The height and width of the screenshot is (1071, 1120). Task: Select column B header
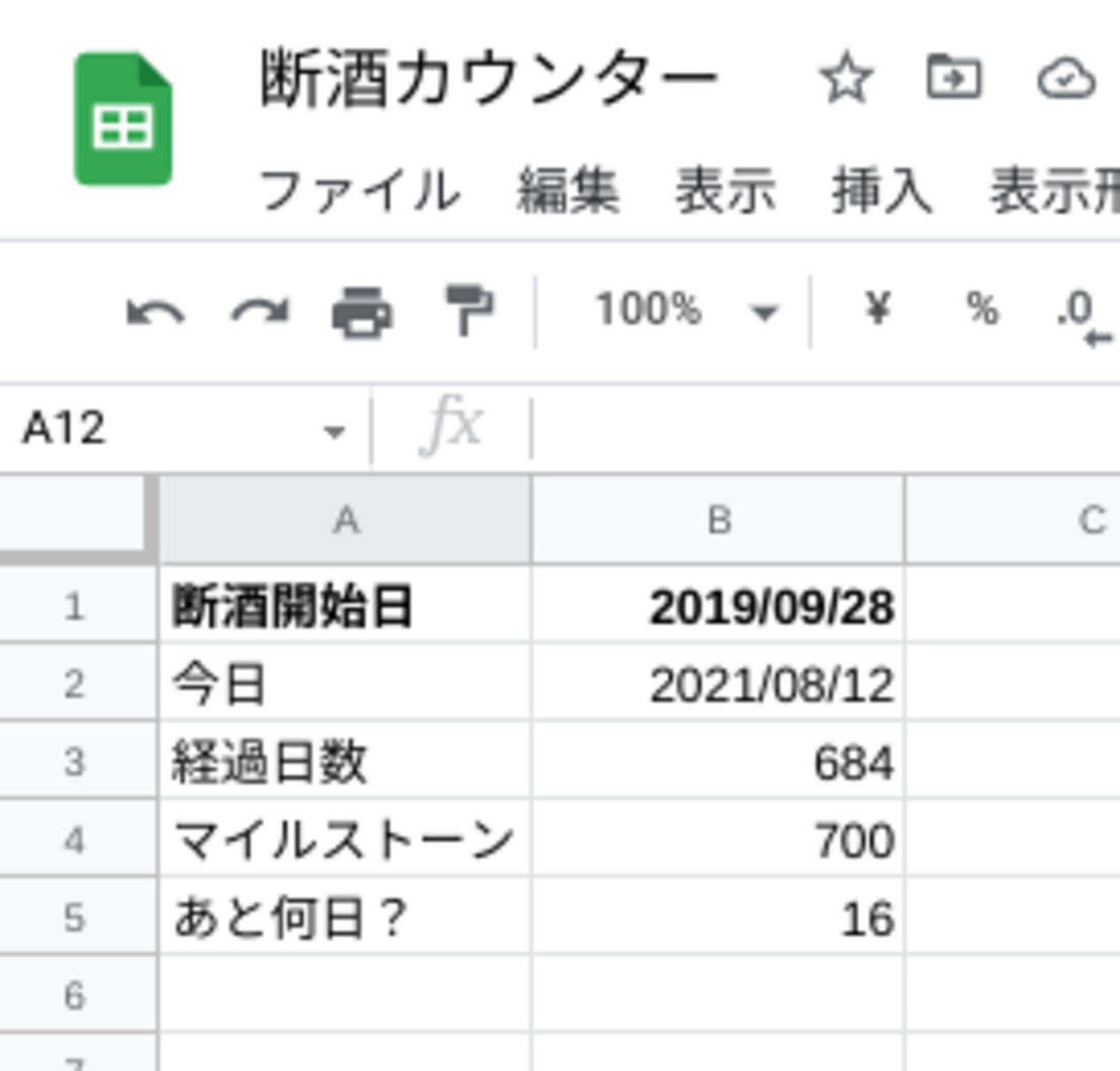coord(719,520)
